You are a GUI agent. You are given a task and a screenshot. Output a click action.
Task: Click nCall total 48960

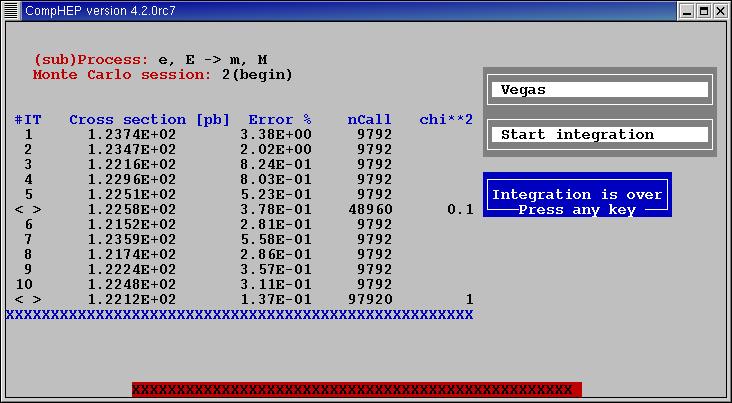pos(370,209)
